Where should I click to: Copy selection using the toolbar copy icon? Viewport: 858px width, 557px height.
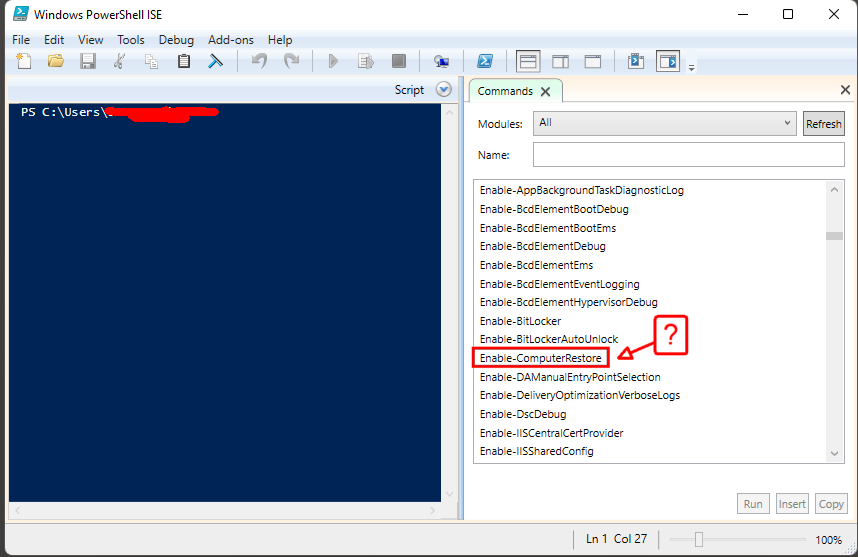[x=152, y=61]
